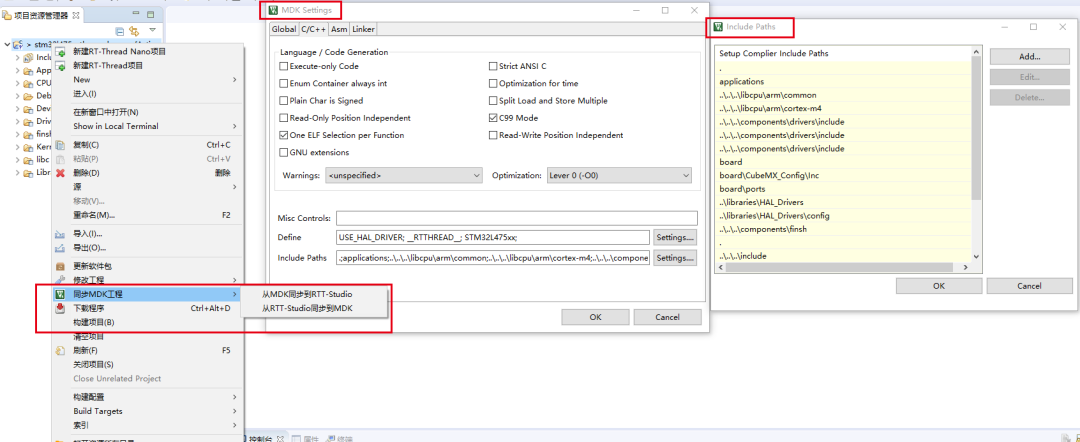Open project explorer view menu triangle
The width and height of the screenshot is (1080, 442).
point(152,30)
